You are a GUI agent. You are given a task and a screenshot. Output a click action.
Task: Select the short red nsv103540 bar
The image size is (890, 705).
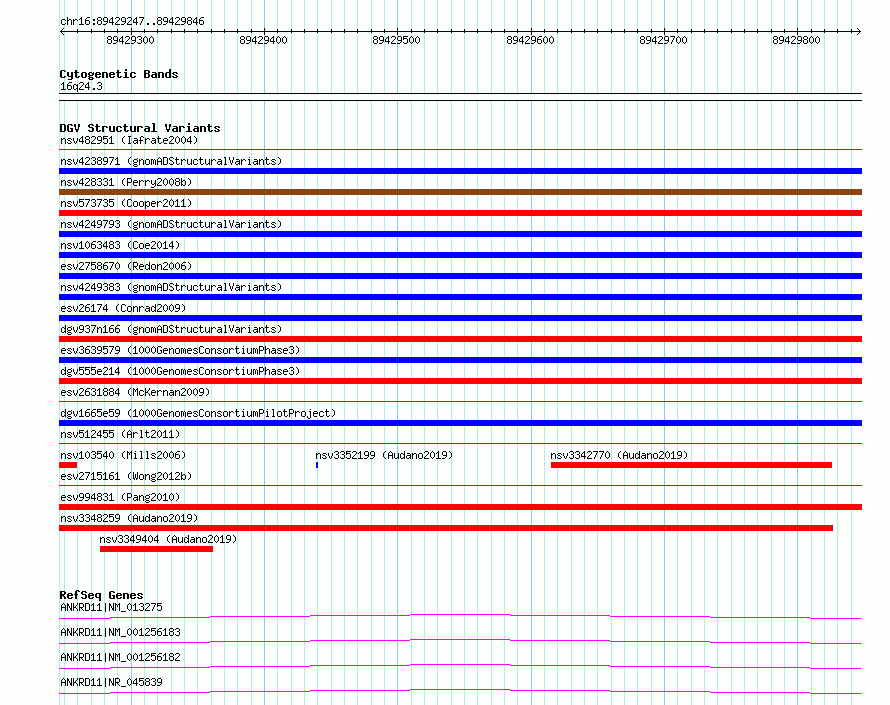pos(68,465)
